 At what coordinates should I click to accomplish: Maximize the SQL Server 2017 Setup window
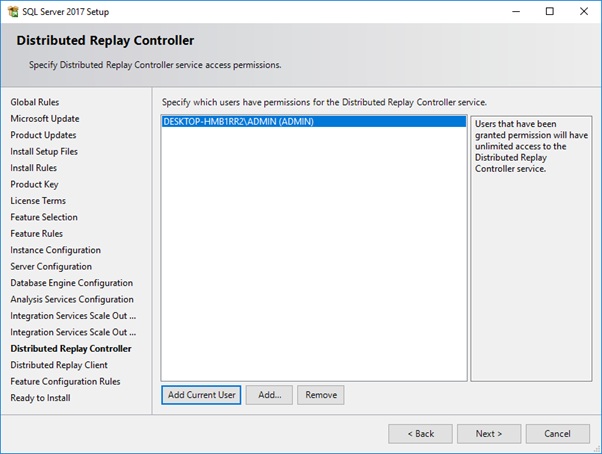pyautogui.click(x=550, y=12)
